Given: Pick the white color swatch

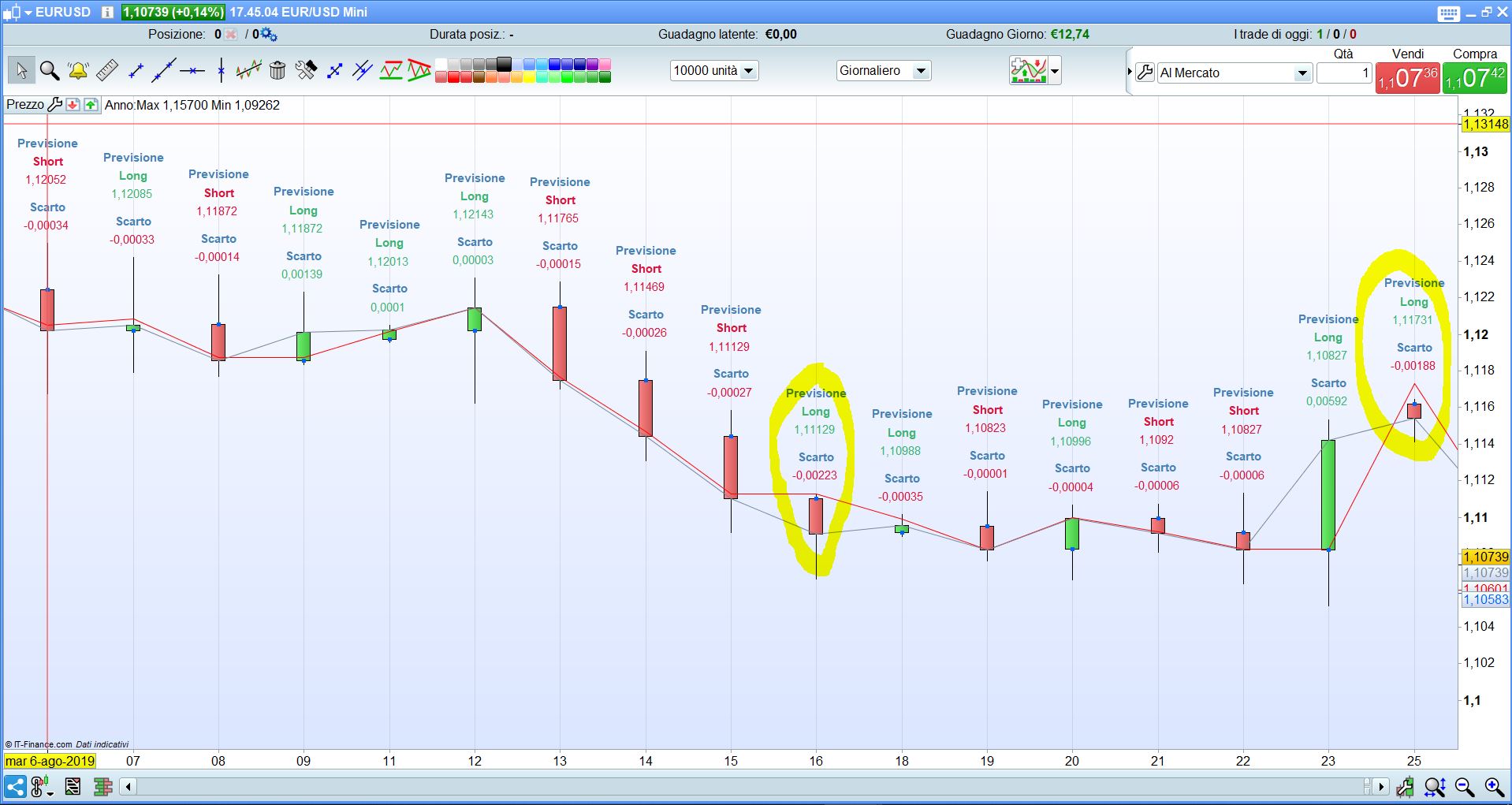Looking at the screenshot, I should coord(441,65).
